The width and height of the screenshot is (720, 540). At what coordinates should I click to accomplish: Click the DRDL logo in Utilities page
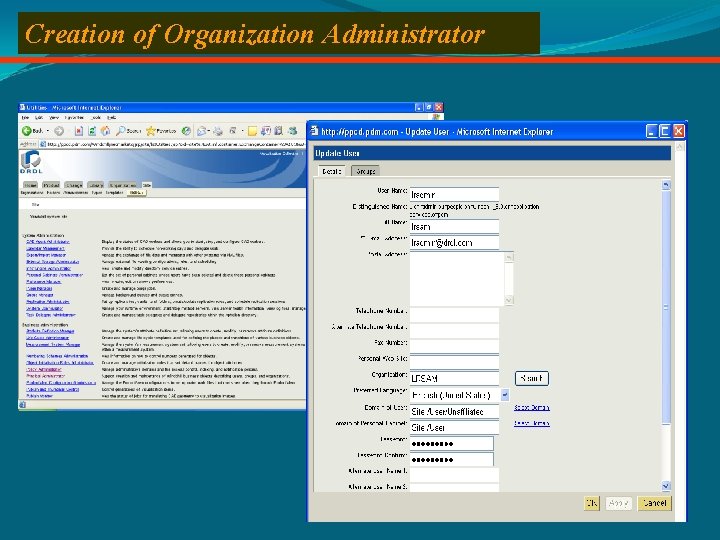point(31,162)
